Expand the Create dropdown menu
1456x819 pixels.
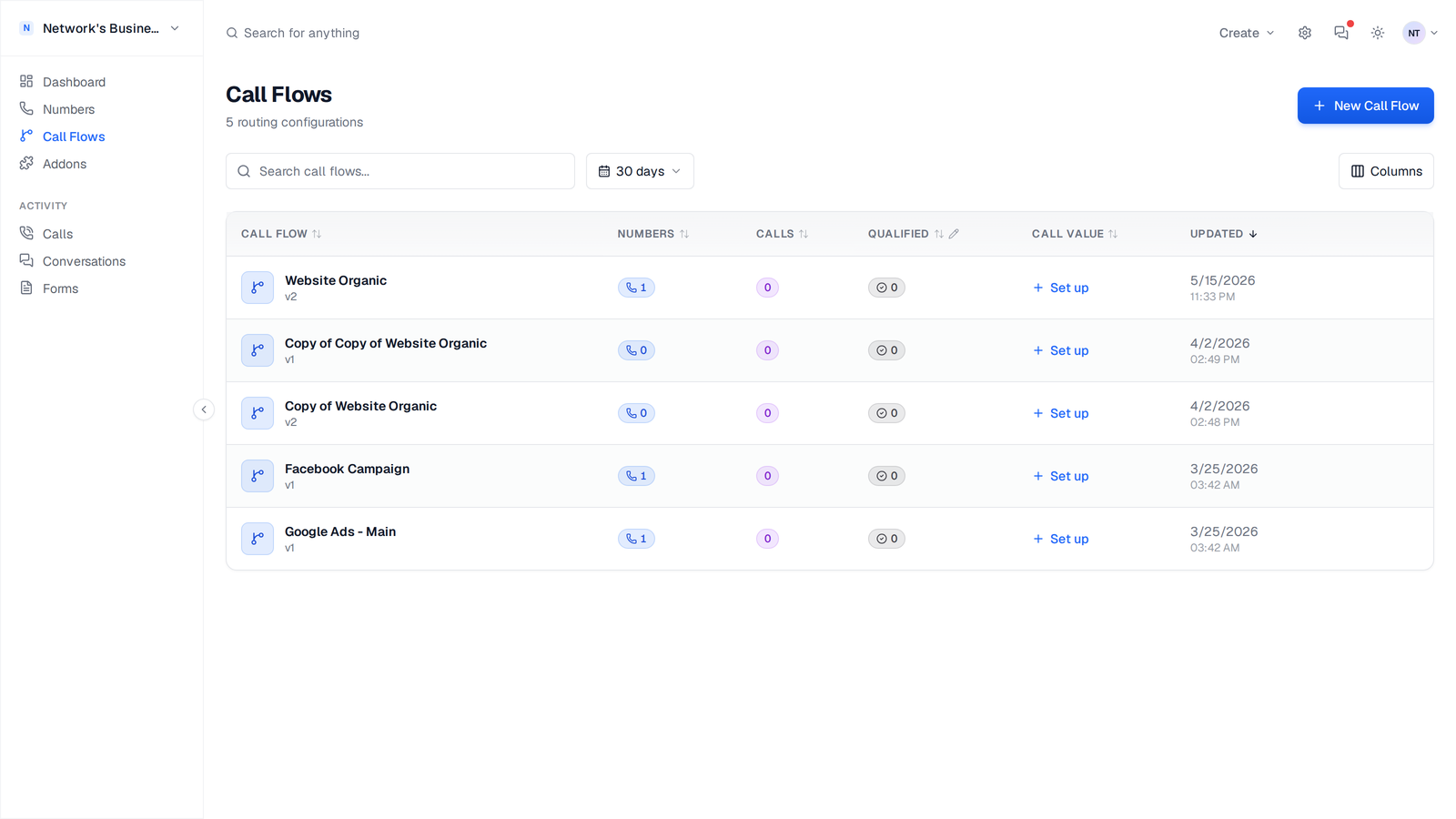[1247, 33]
